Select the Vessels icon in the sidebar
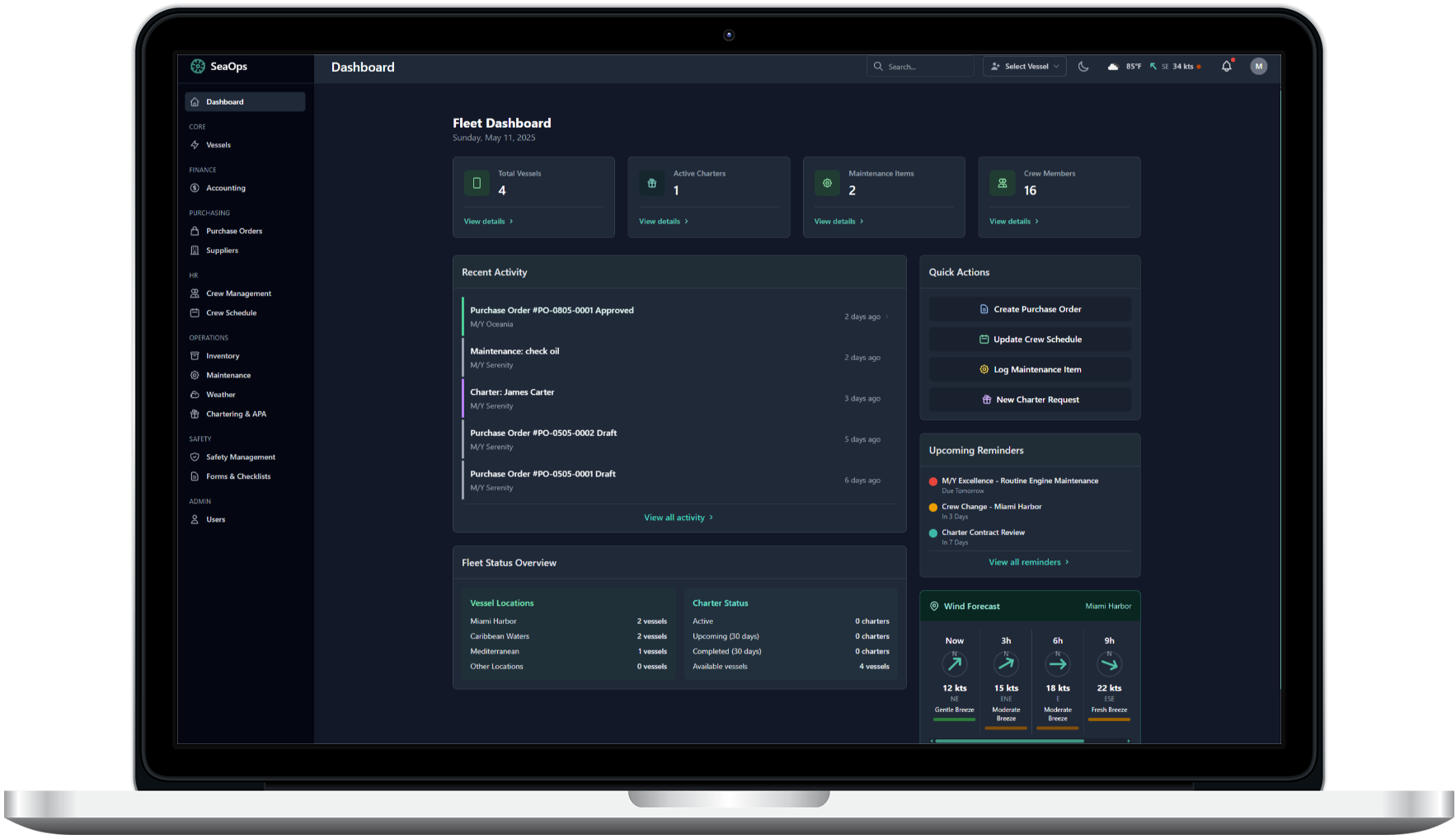 pos(195,144)
